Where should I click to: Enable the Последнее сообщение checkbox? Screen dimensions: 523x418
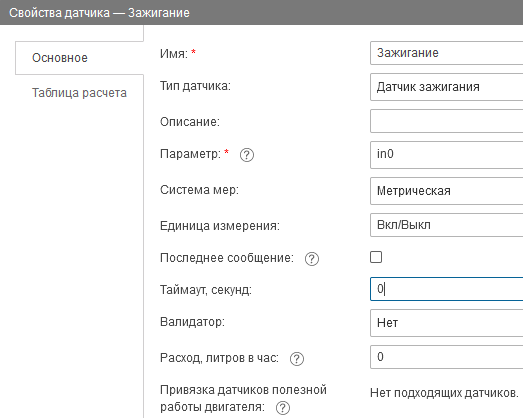point(376,257)
